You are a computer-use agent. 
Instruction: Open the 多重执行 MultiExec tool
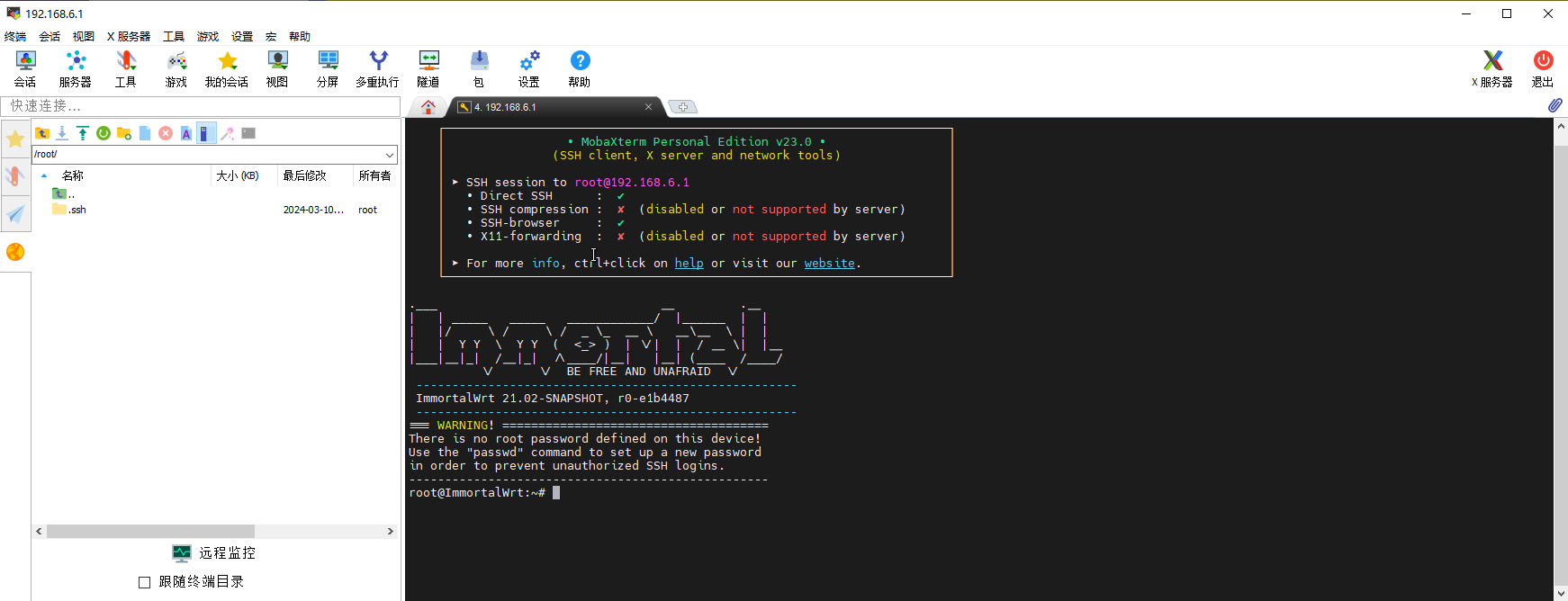point(377,69)
